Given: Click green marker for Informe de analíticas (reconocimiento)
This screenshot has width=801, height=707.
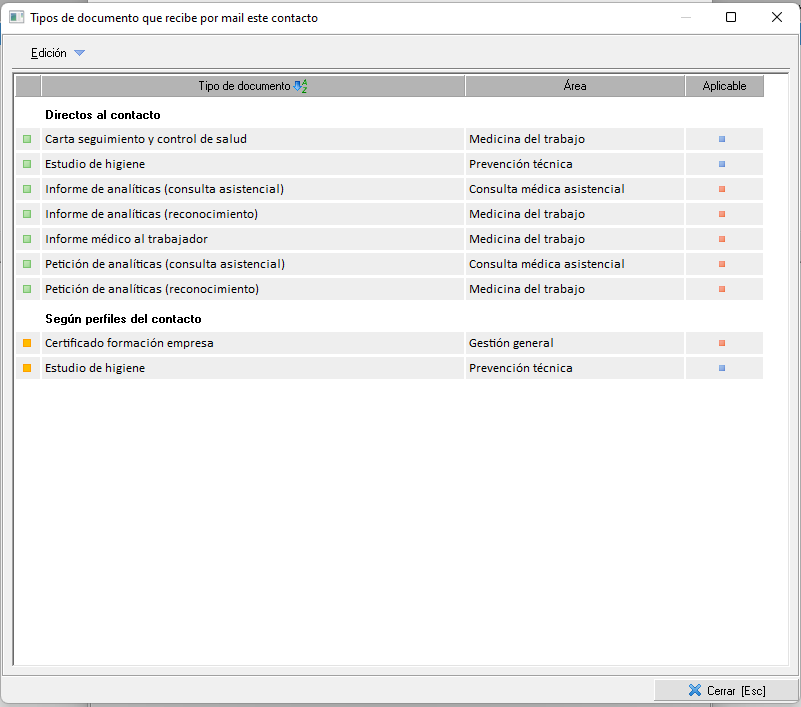Looking at the screenshot, I should 27,214.
